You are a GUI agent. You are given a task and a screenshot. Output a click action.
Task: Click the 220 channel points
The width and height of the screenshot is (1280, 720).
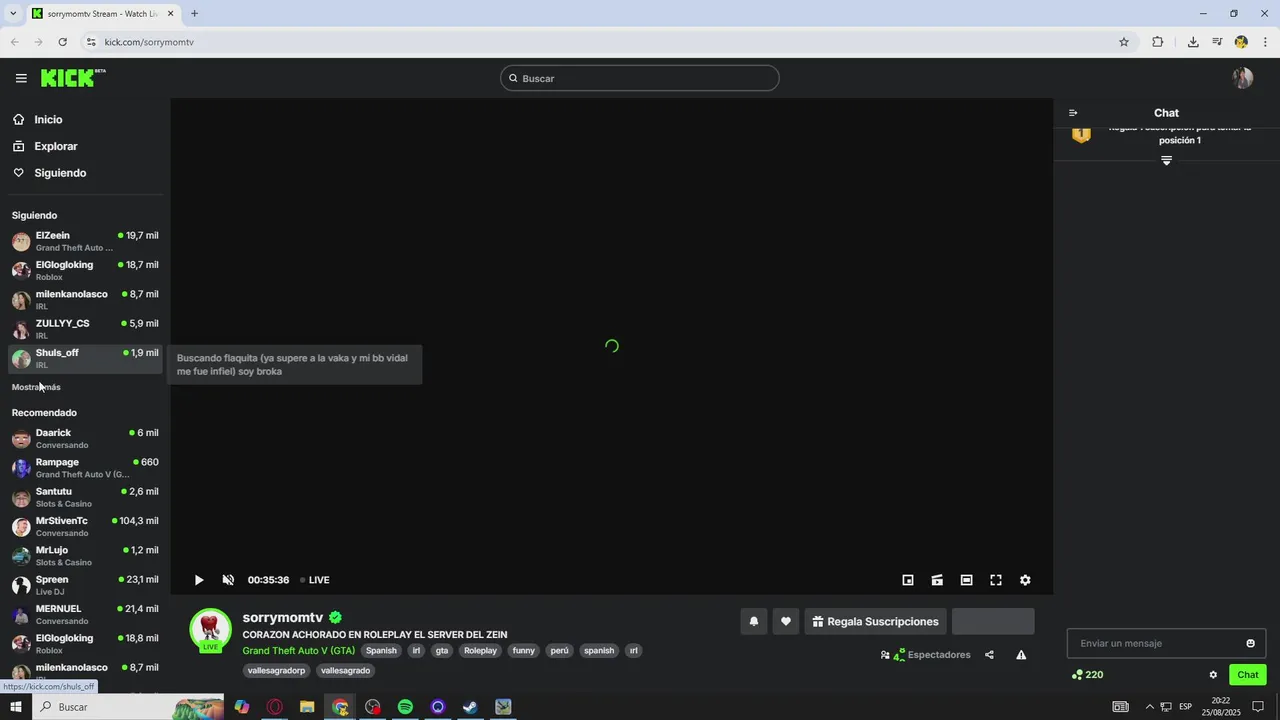coord(1087,675)
